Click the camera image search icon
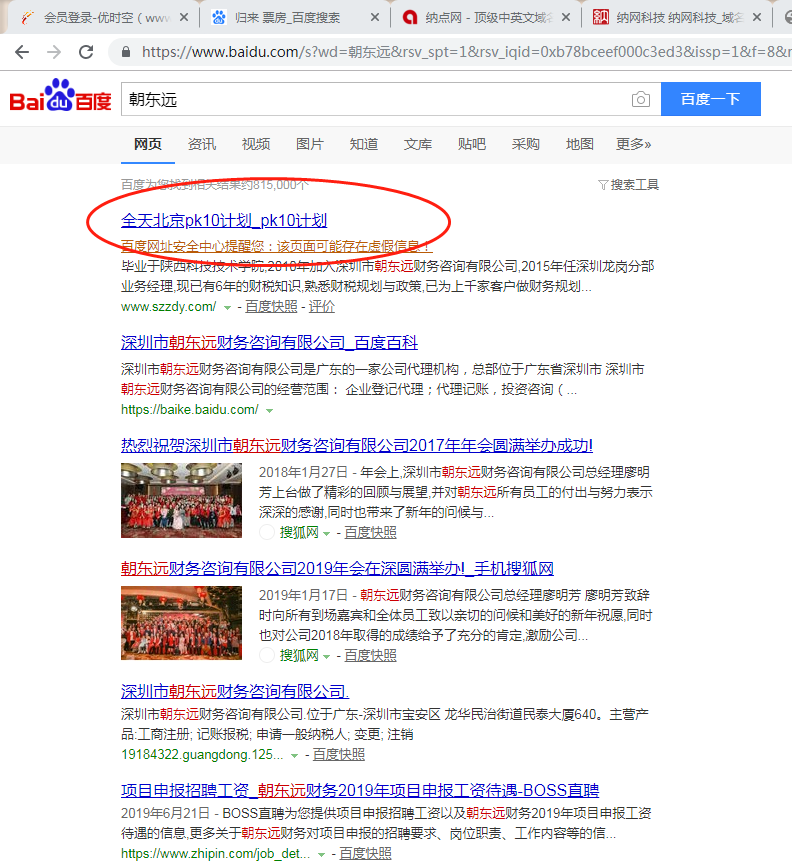The height and width of the screenshot is (867, 792). click(640, 100)
